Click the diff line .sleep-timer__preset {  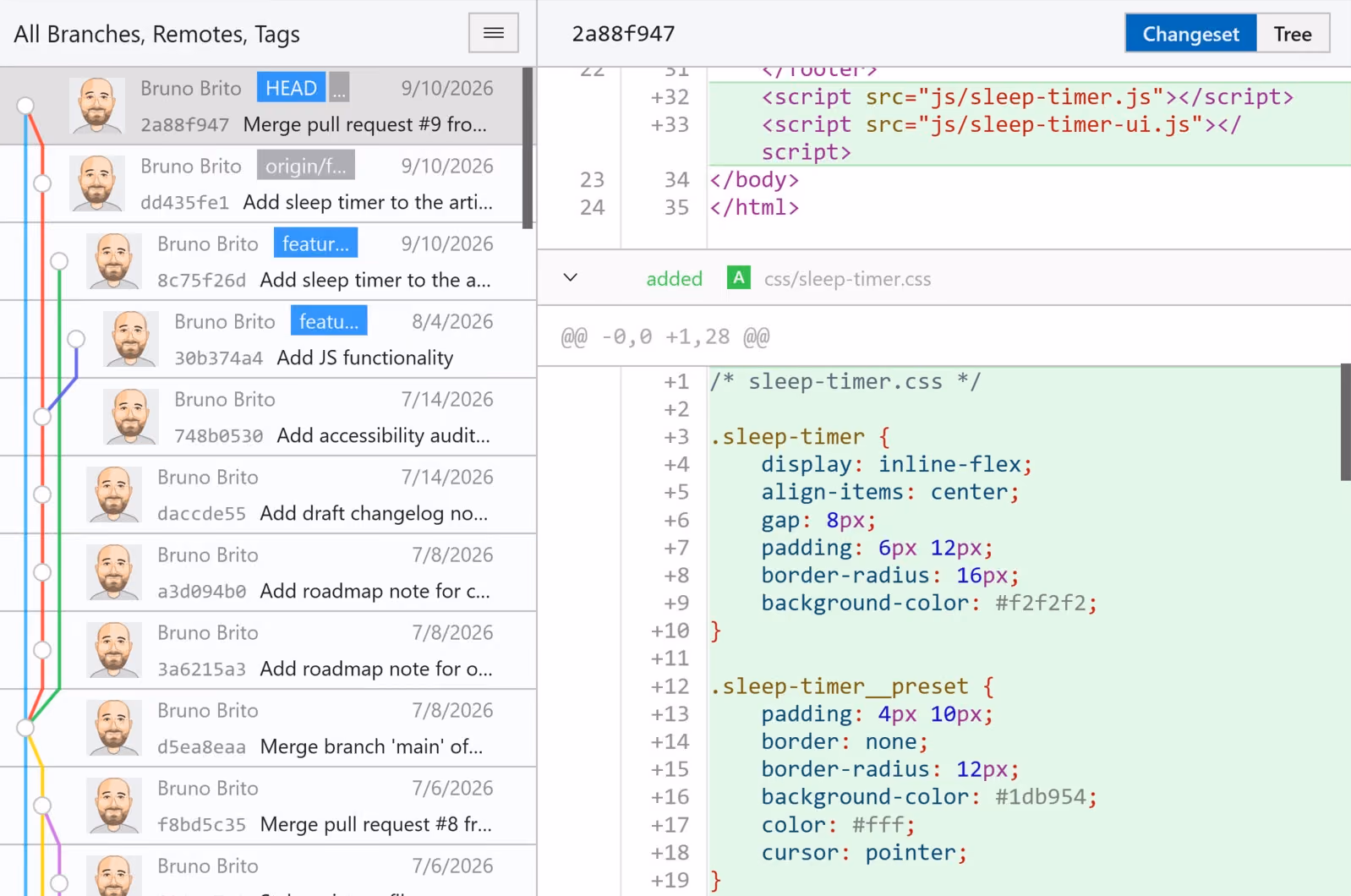pyautogui.click(x=854, y=686)
